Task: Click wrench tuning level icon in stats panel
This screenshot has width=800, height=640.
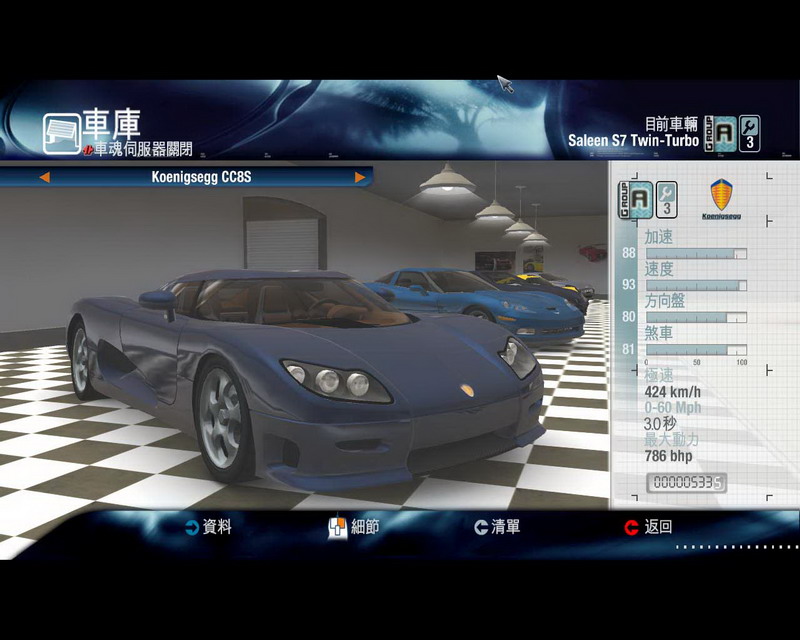Action: [x=667, y=200]
